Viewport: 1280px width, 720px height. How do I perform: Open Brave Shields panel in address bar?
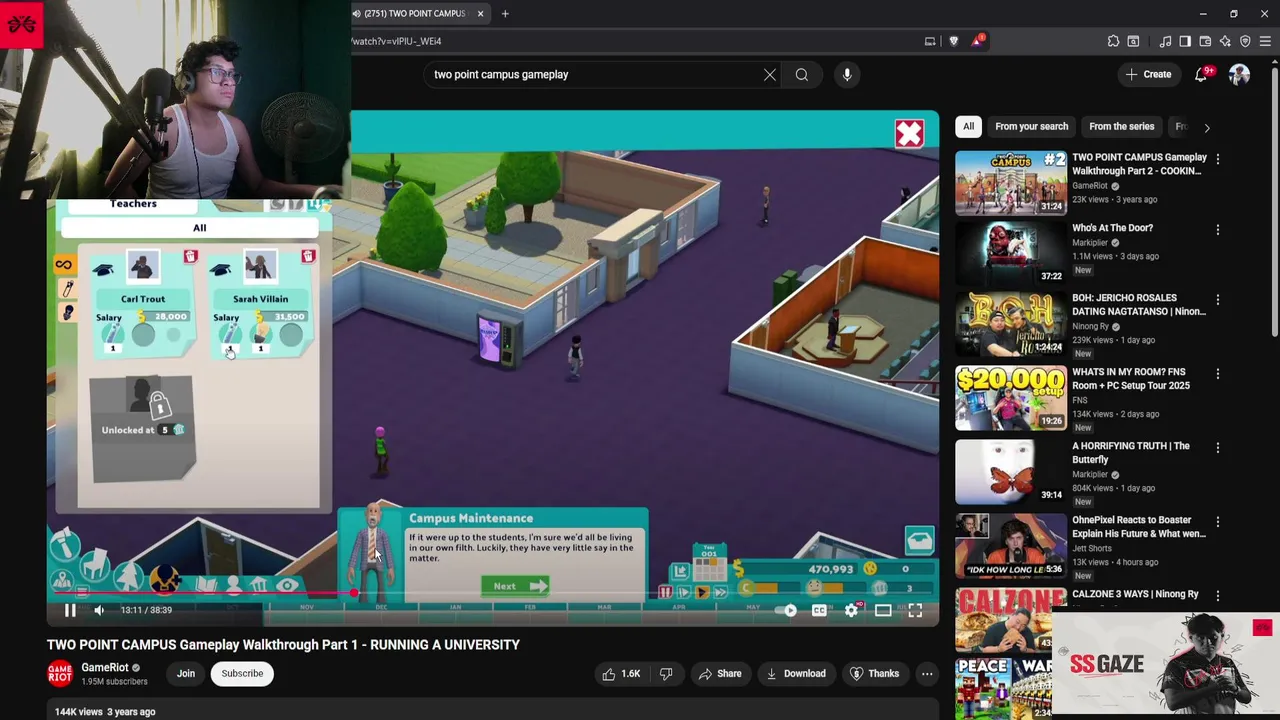coord(953,41)
